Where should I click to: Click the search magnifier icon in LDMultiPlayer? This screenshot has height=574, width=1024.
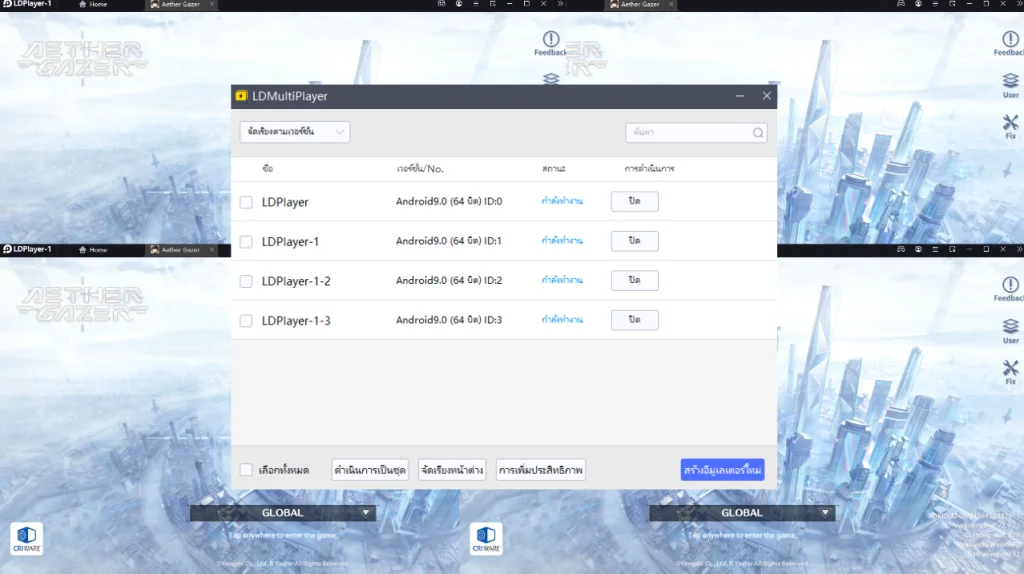point(758,133)
